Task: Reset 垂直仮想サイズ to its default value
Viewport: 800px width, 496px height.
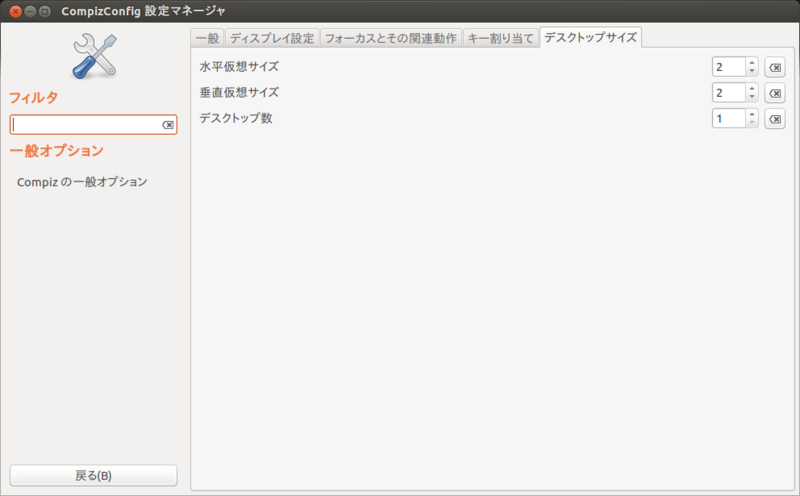Action: pos(774,93)
